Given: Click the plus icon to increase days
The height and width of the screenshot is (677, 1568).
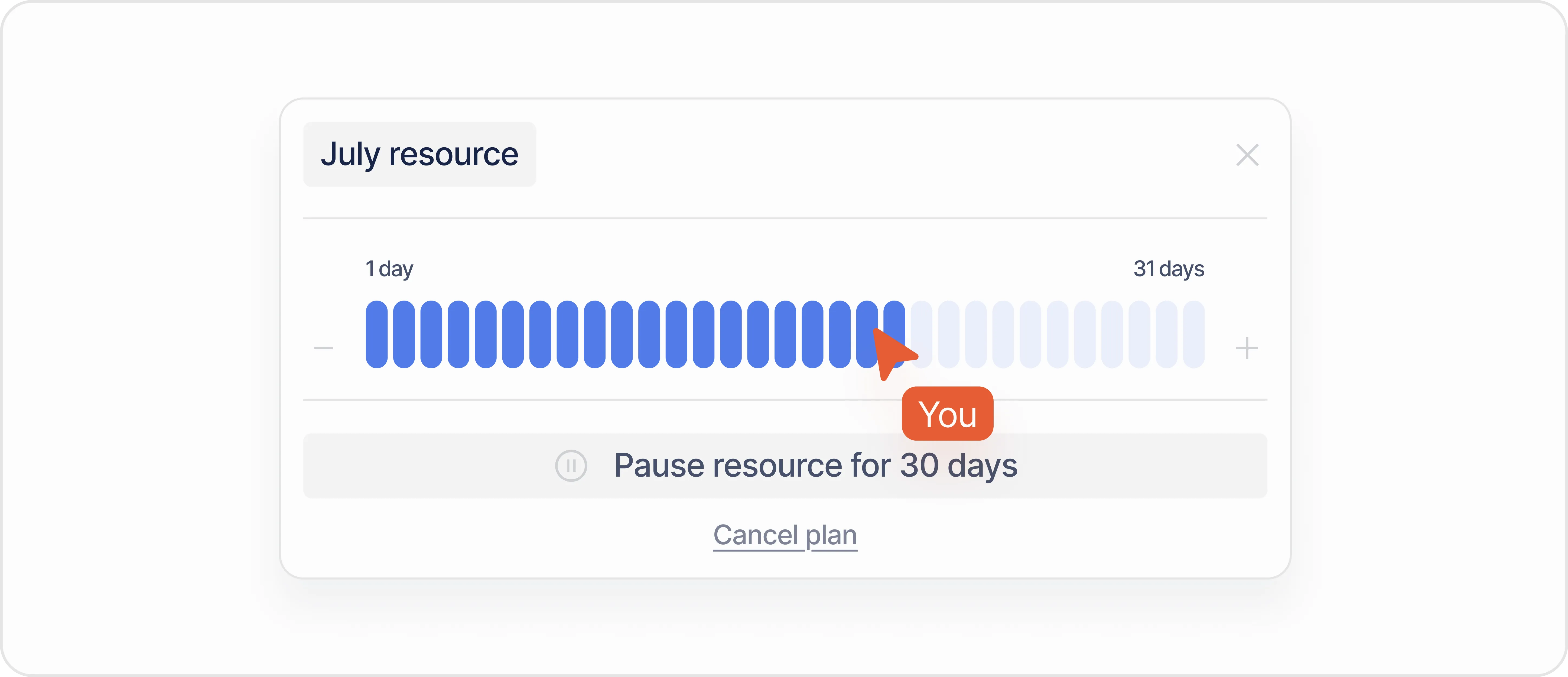Looking at the screenshot, I should [1246, 348].
